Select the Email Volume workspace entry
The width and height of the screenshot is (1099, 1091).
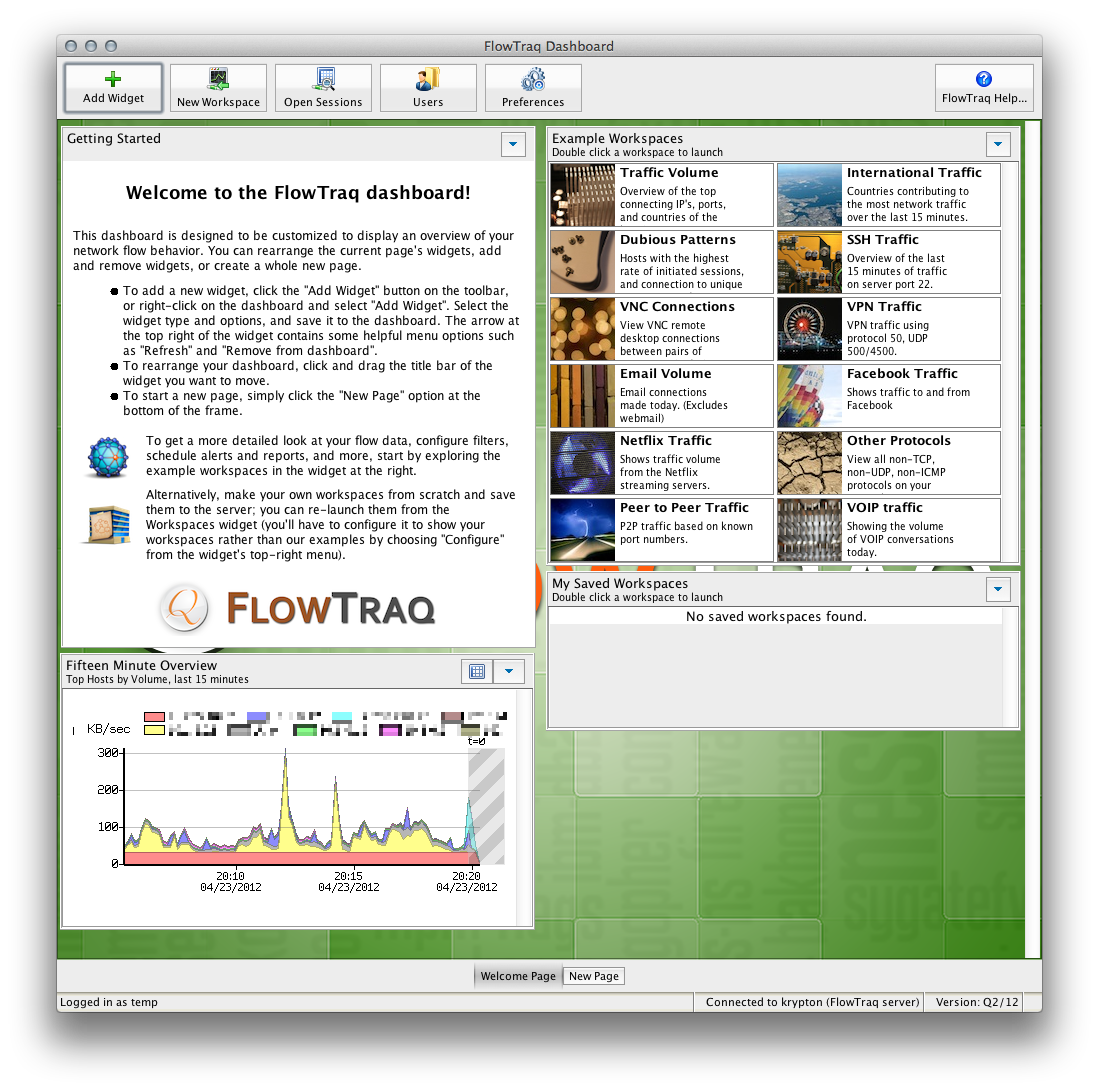pyautogui.click(x=662, y=396)
